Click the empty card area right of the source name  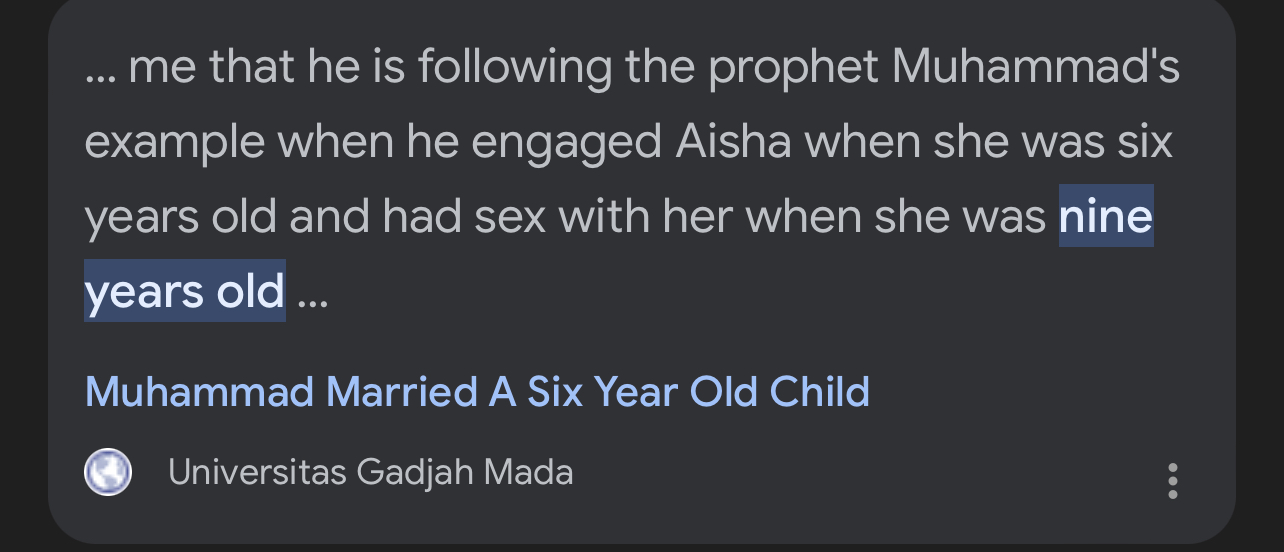pos(860,473)
